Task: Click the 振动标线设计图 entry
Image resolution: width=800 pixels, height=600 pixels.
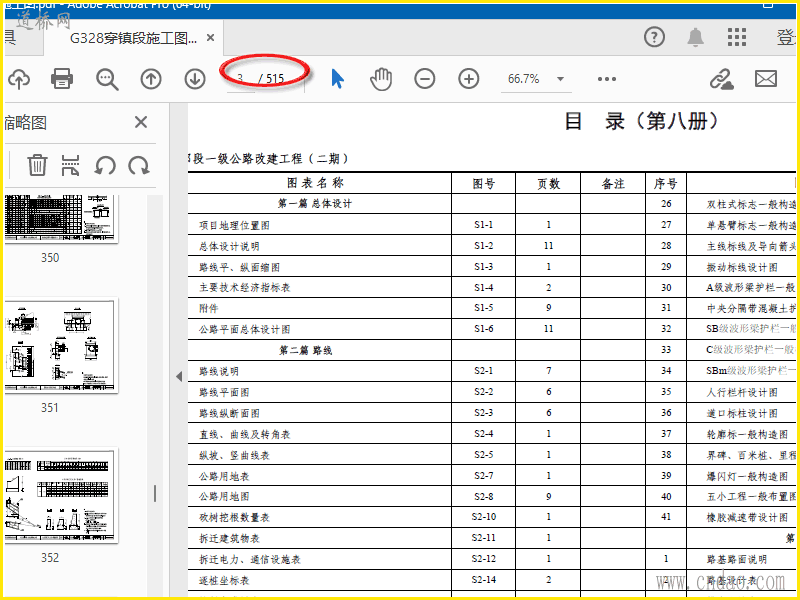Action: (742, 267)
